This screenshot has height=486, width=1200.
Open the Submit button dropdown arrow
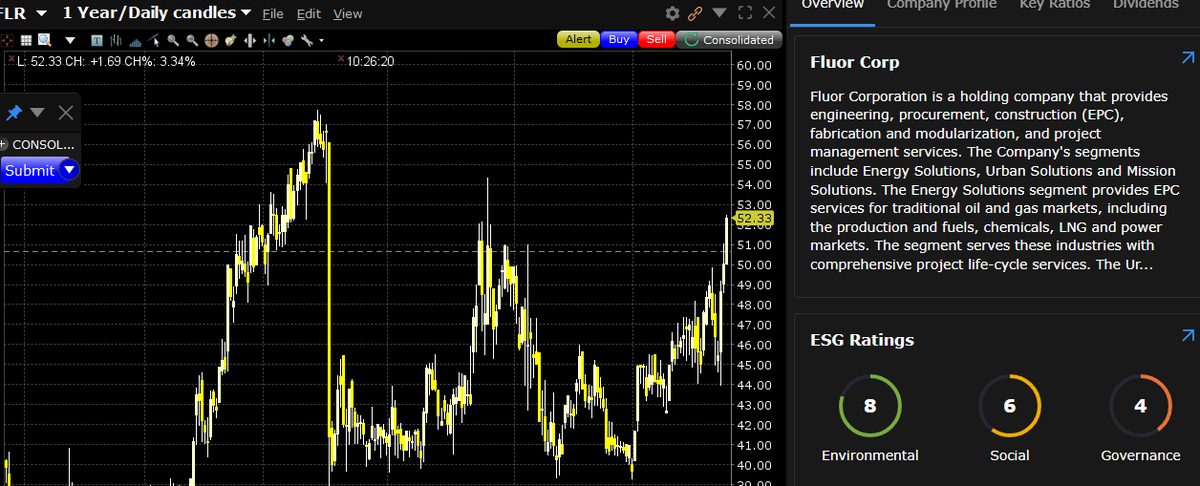[68, 170]
